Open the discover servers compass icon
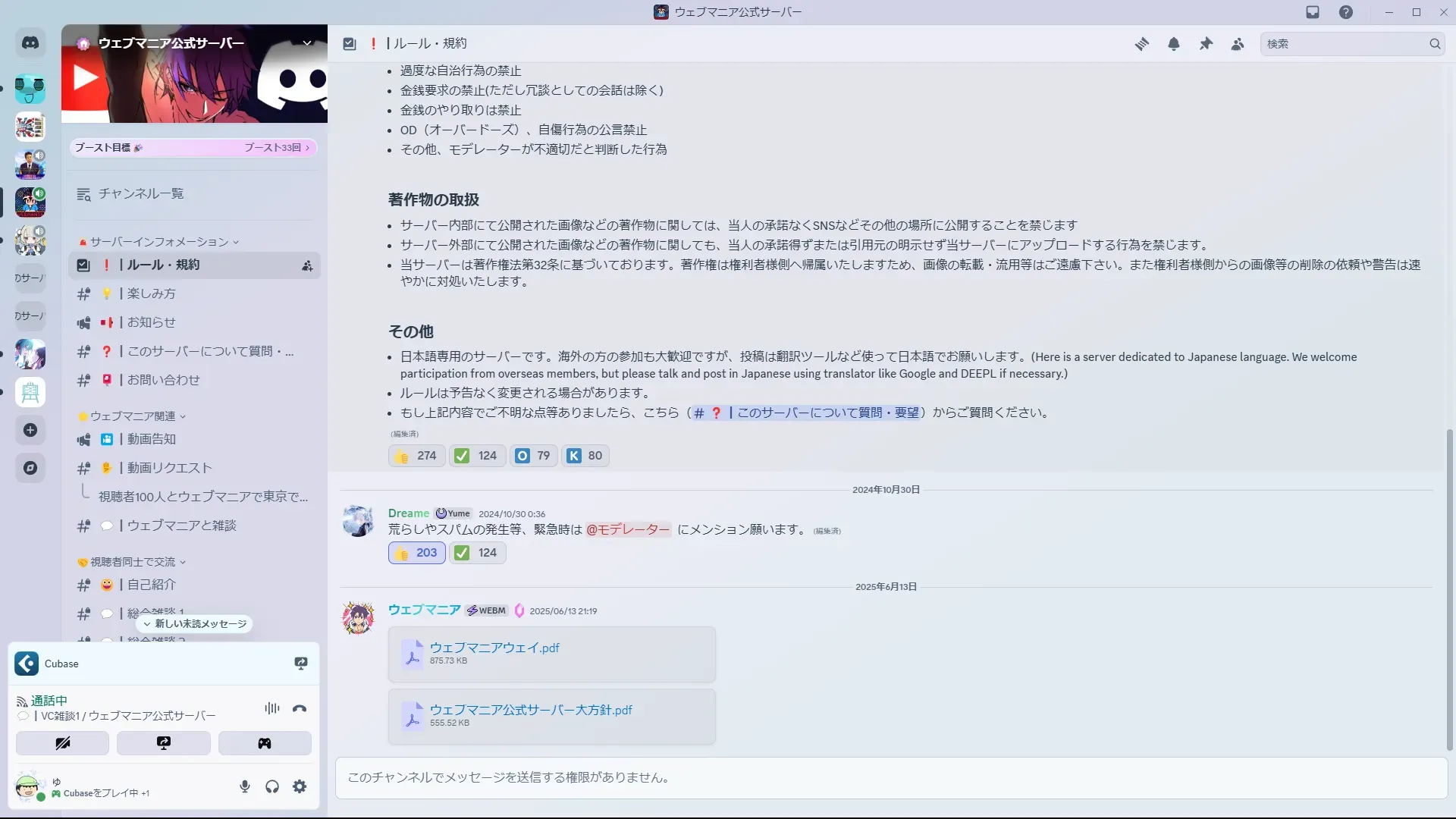 (x=30, y=468)
